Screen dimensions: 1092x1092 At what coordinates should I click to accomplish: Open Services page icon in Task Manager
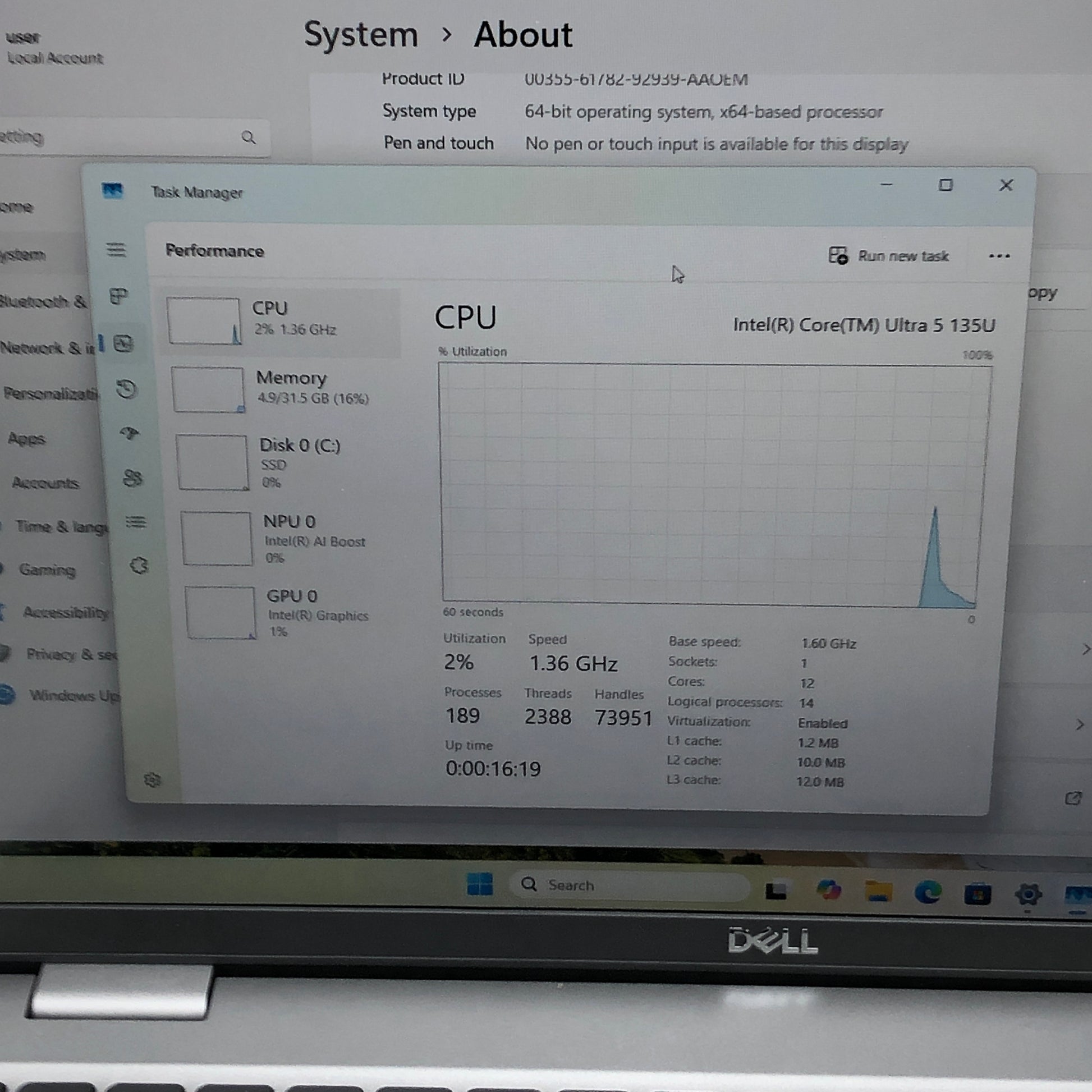click(x=139, y=566)
